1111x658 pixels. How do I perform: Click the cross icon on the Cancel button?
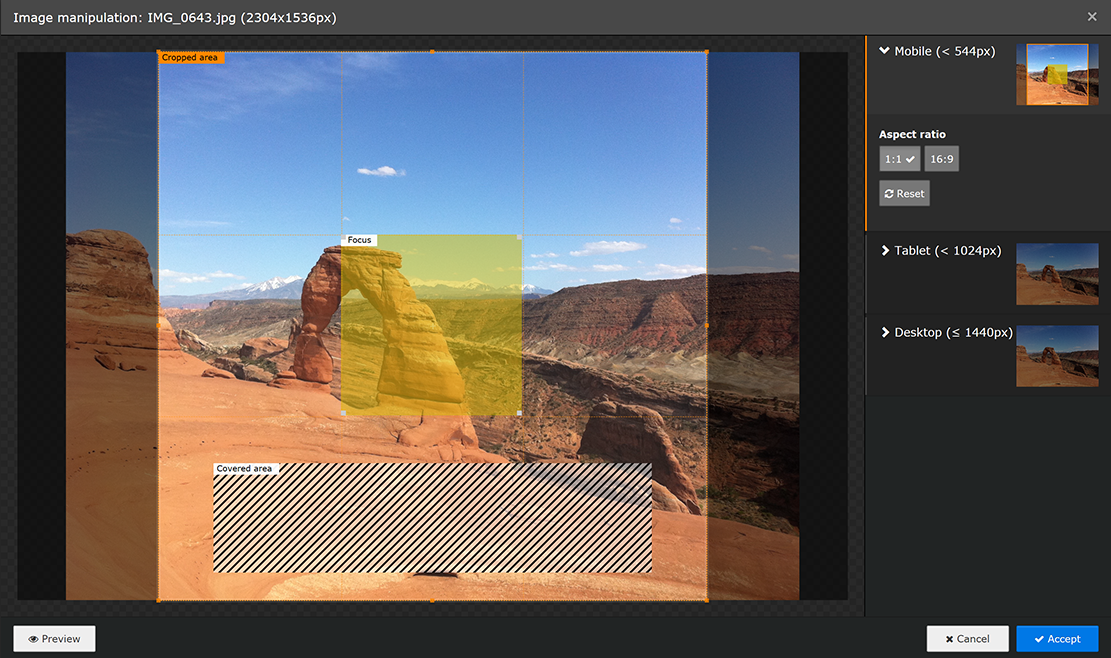click(x=948, y=638)
